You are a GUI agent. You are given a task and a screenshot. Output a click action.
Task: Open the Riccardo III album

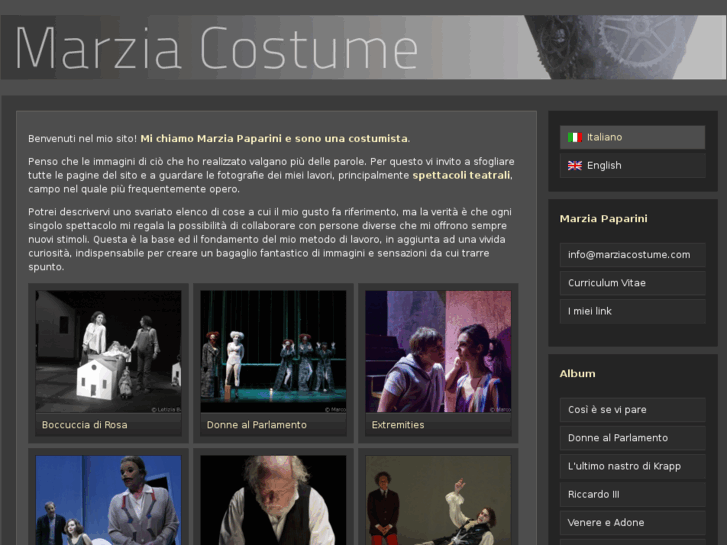[x=632, y=494]
